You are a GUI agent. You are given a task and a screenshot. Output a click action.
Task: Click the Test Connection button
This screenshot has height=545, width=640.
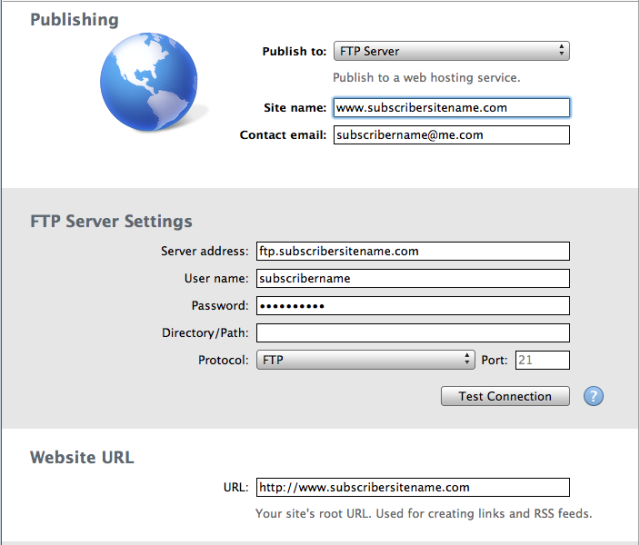(505, 396)
